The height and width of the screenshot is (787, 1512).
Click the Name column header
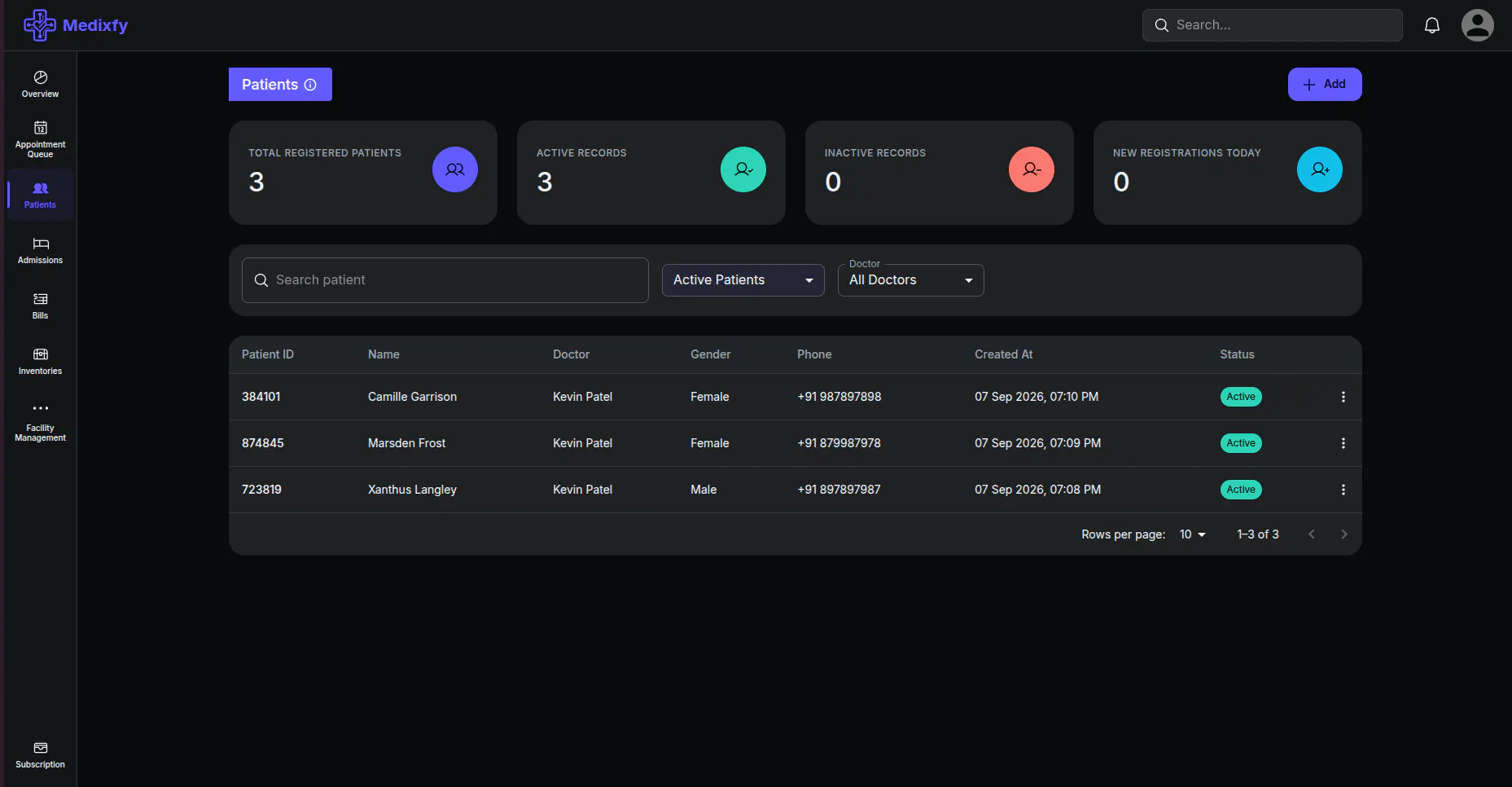click(383, 354)
